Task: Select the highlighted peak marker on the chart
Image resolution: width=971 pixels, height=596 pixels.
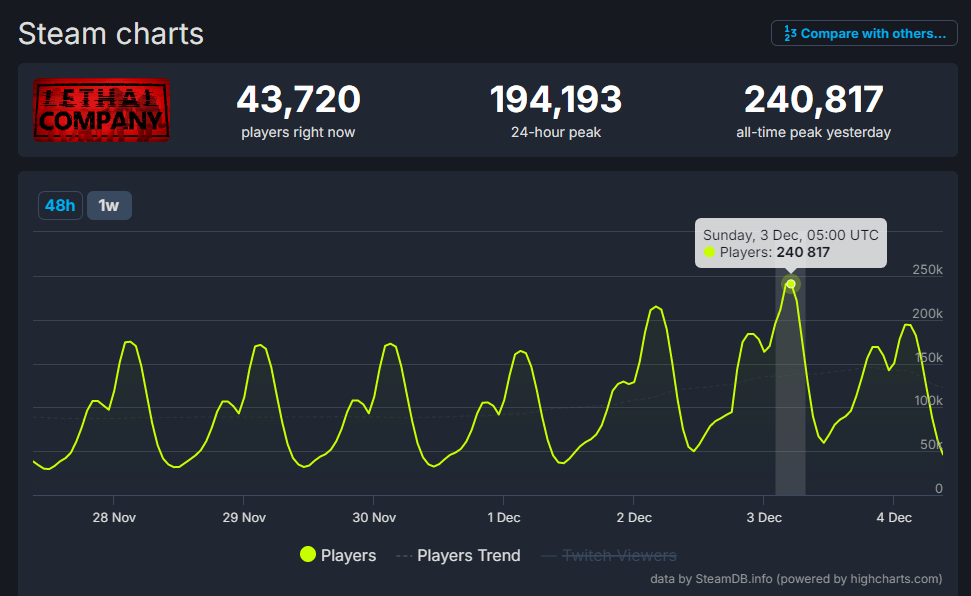Action: coord(790,284)
